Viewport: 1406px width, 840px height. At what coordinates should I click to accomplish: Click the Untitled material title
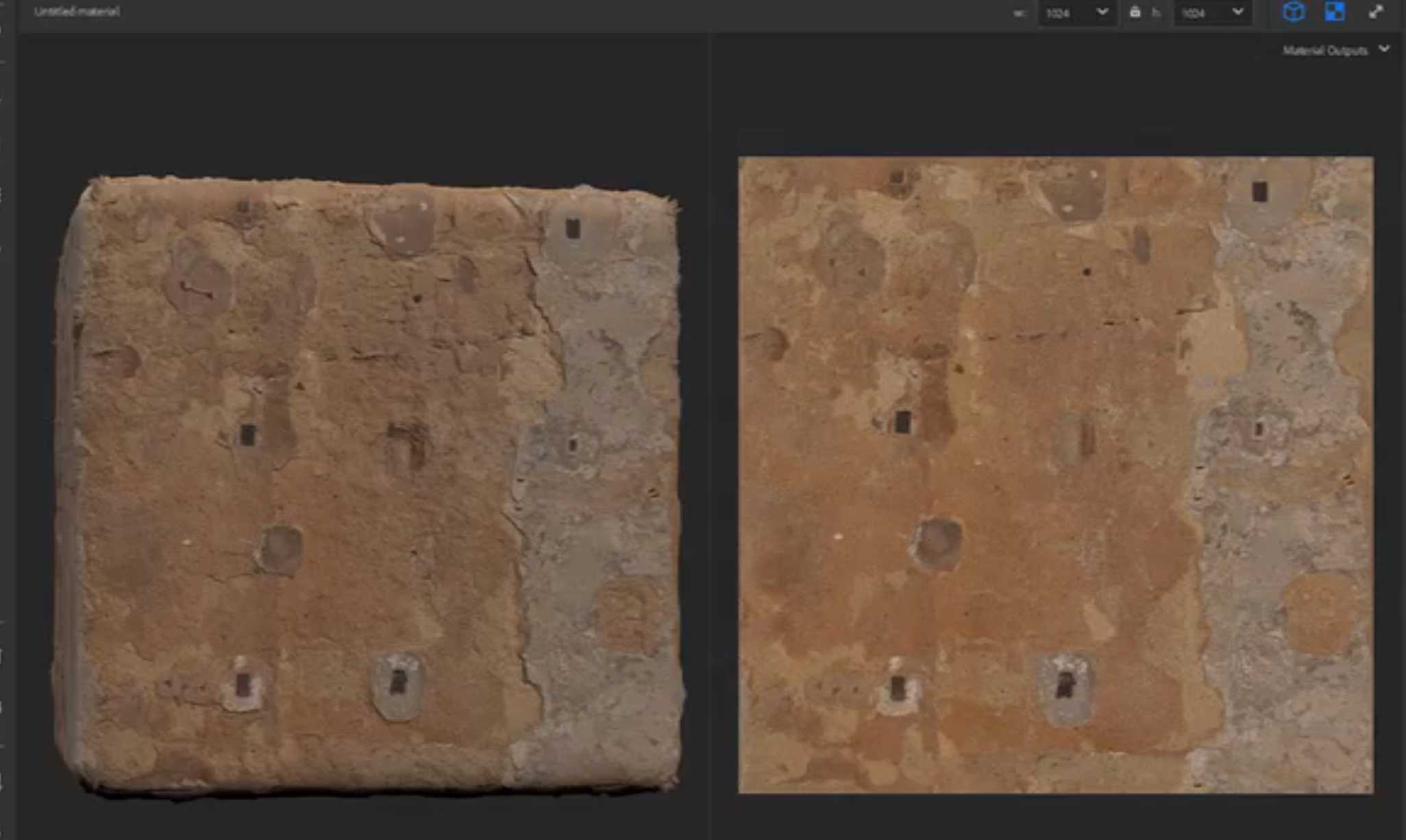(77, 12)
